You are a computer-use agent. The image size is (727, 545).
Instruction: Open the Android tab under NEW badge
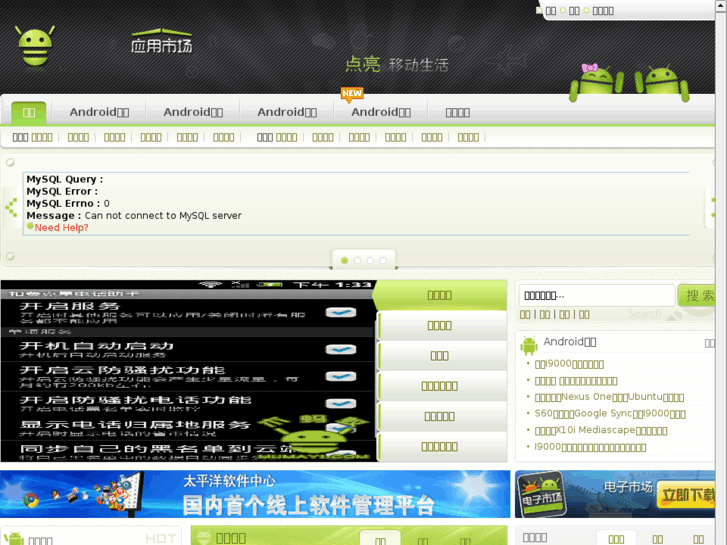coord(381,112)
